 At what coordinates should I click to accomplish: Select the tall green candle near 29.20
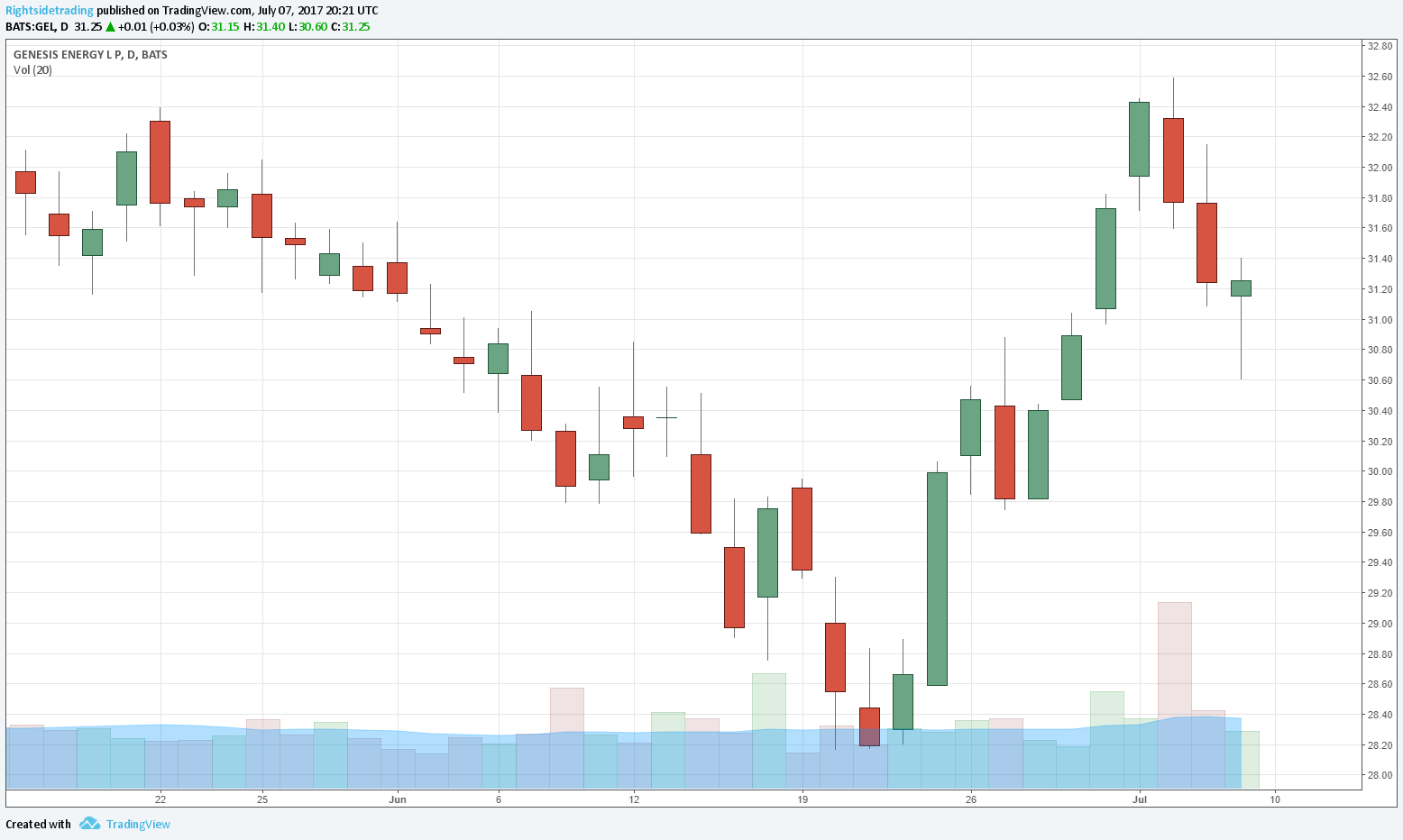(938, 579)
